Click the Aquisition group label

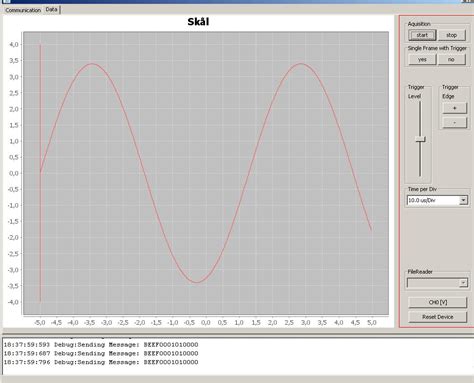(419, 24)
